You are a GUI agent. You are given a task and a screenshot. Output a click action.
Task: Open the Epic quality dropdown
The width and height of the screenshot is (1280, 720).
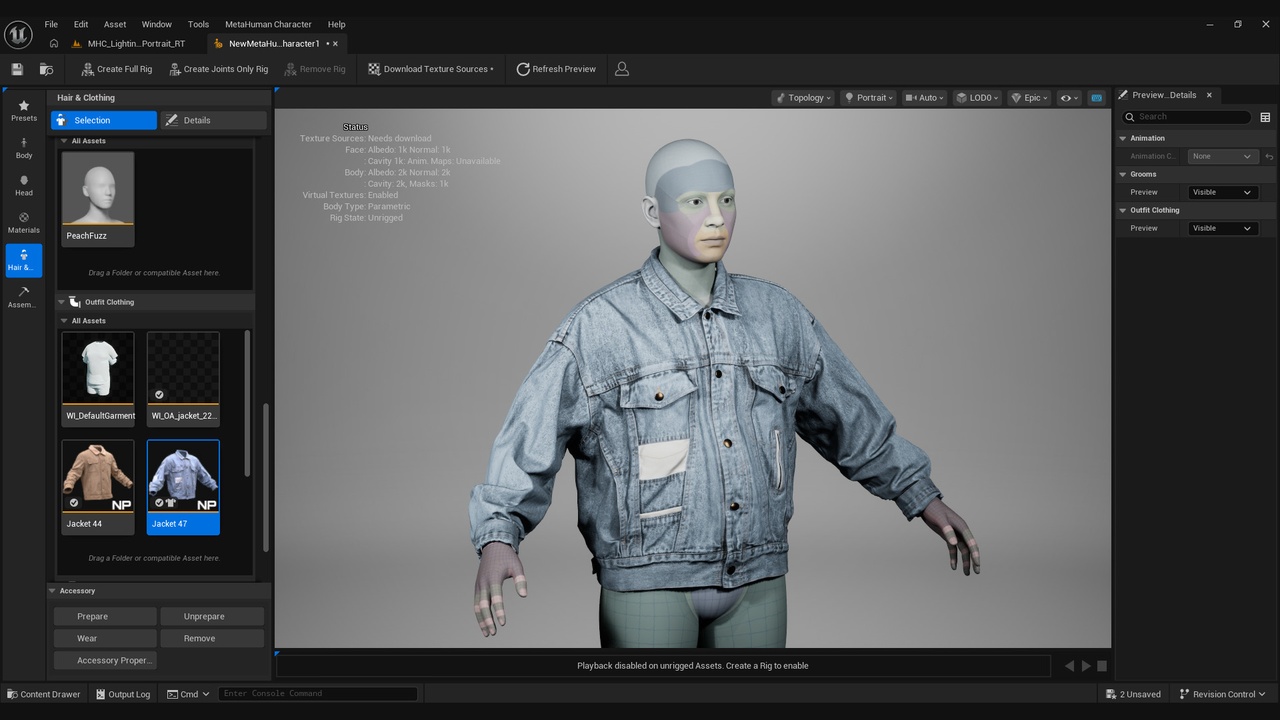(x=1030, y=98)
